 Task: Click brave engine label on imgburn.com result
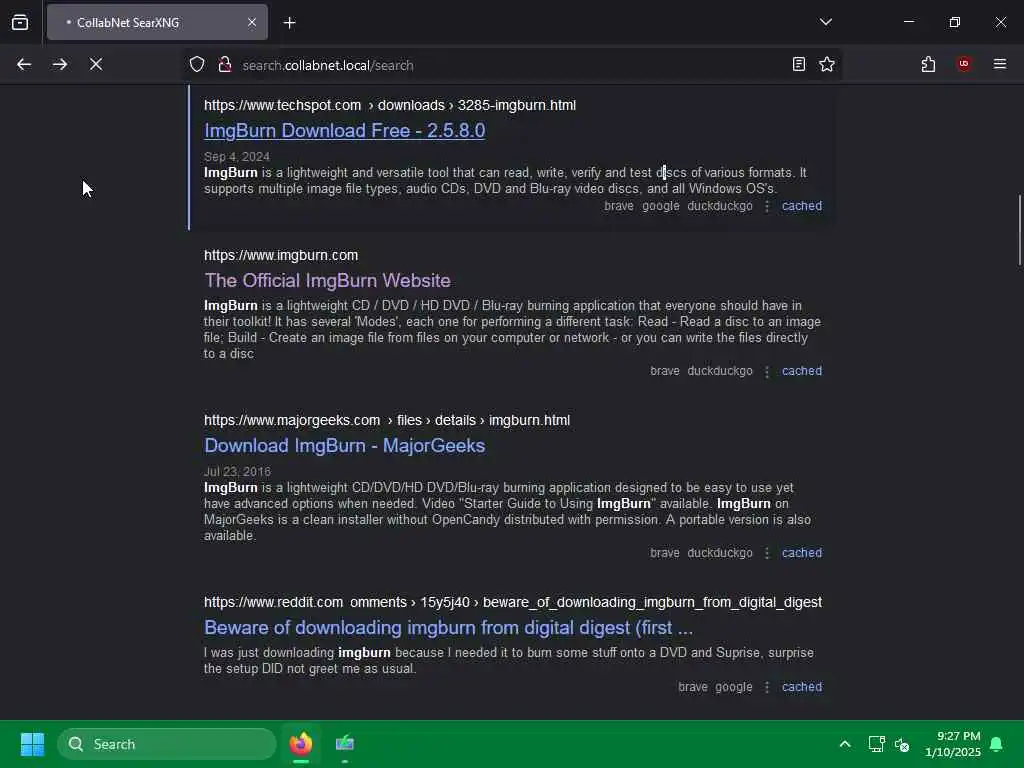664,371
